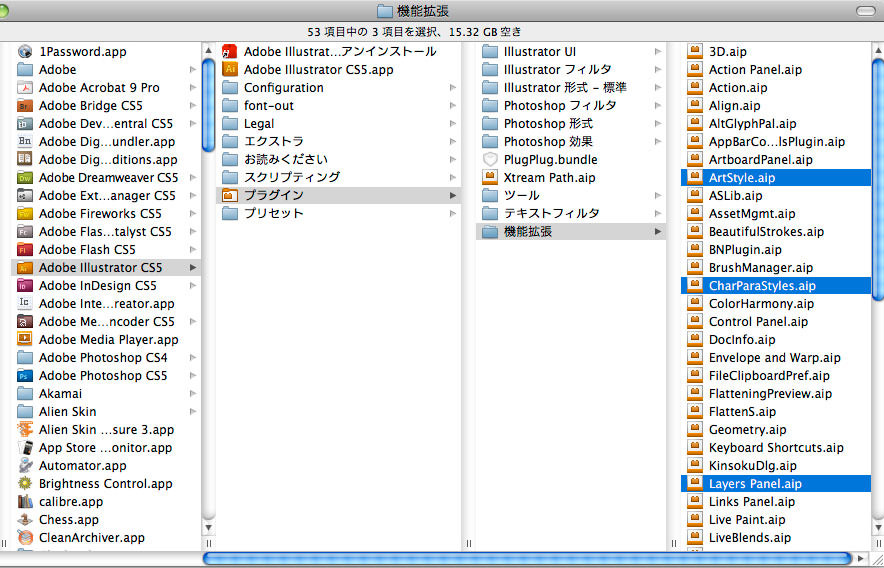Select Adobe Photoshop CS4 folder

coord(106,358)
